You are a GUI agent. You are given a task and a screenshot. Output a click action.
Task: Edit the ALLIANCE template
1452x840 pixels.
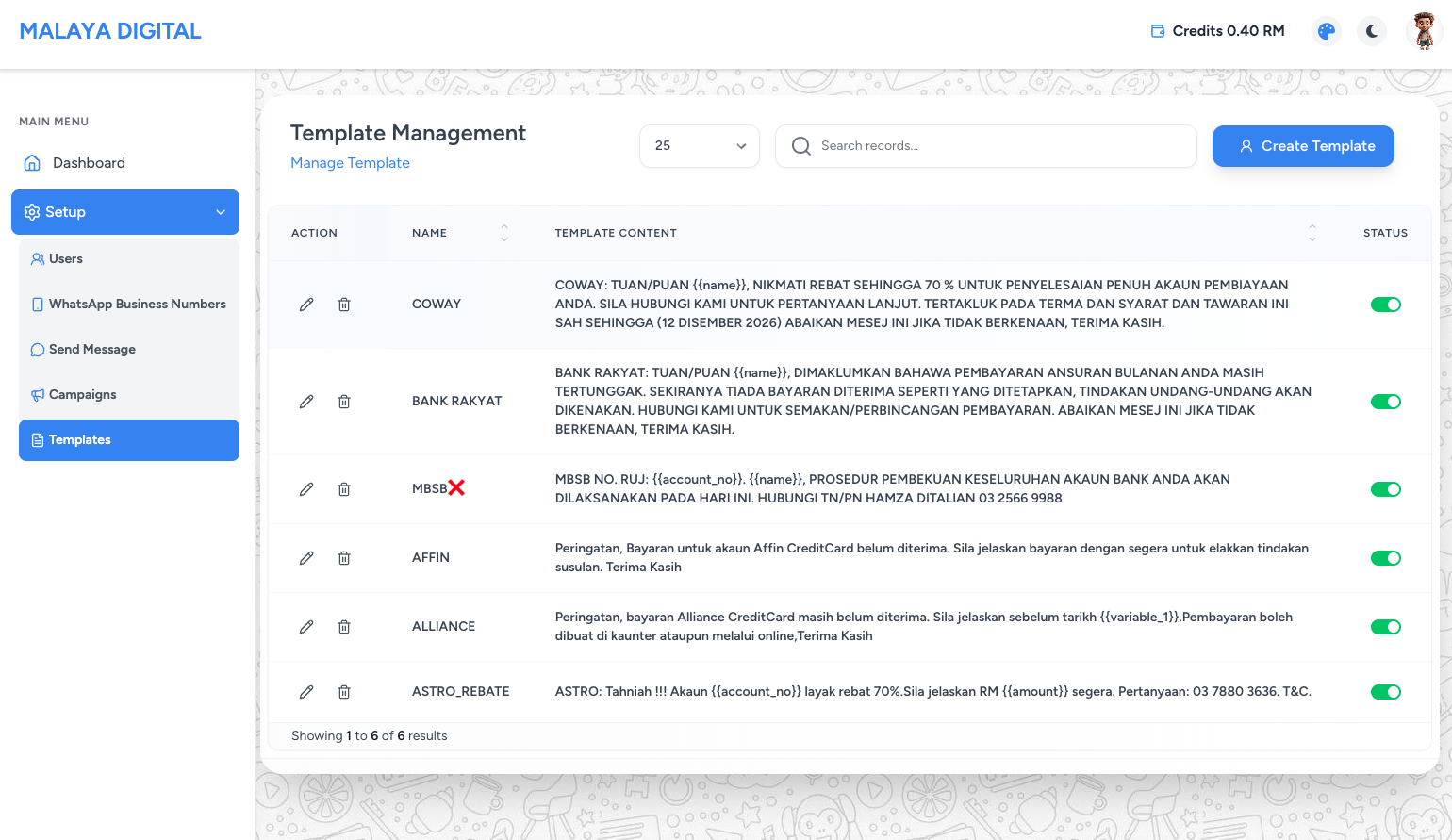(306, 627)
